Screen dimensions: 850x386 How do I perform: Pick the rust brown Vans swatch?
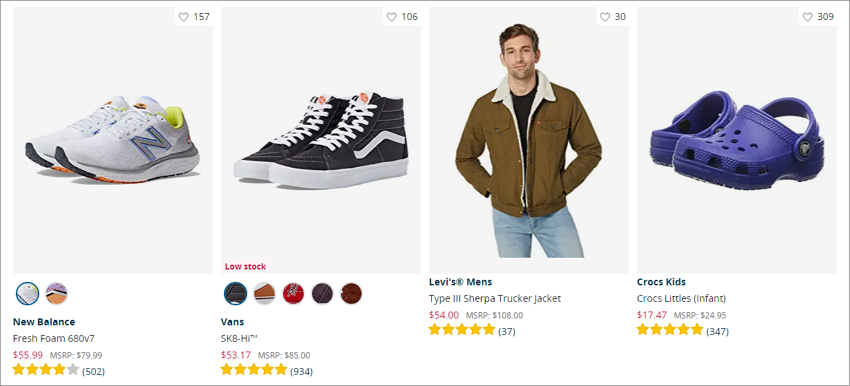(351, 293)
